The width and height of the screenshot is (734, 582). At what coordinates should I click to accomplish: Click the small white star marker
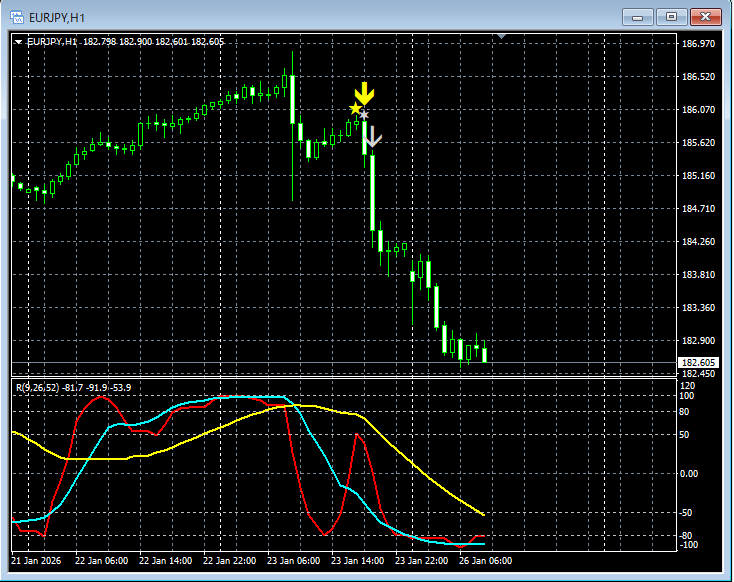(364, 116)
